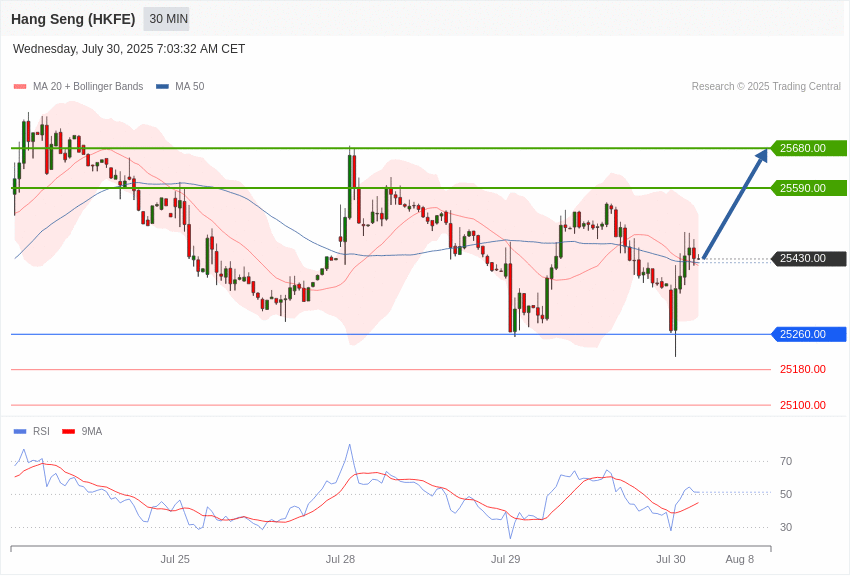Click the 25260.00 blue pivot label
The image size is (850, 576).
coord(808,334)
